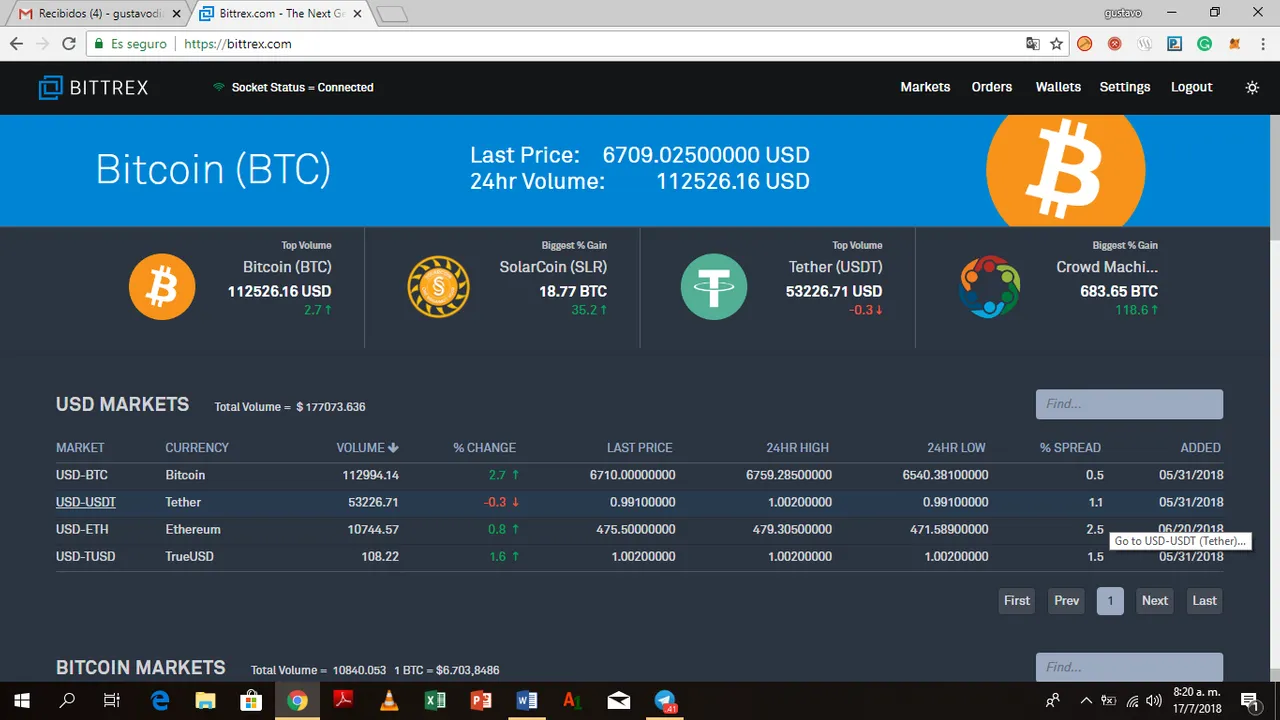Go to the Next page of USD markets
The height and width of the screenshot is (720, 1280).
1155,601
